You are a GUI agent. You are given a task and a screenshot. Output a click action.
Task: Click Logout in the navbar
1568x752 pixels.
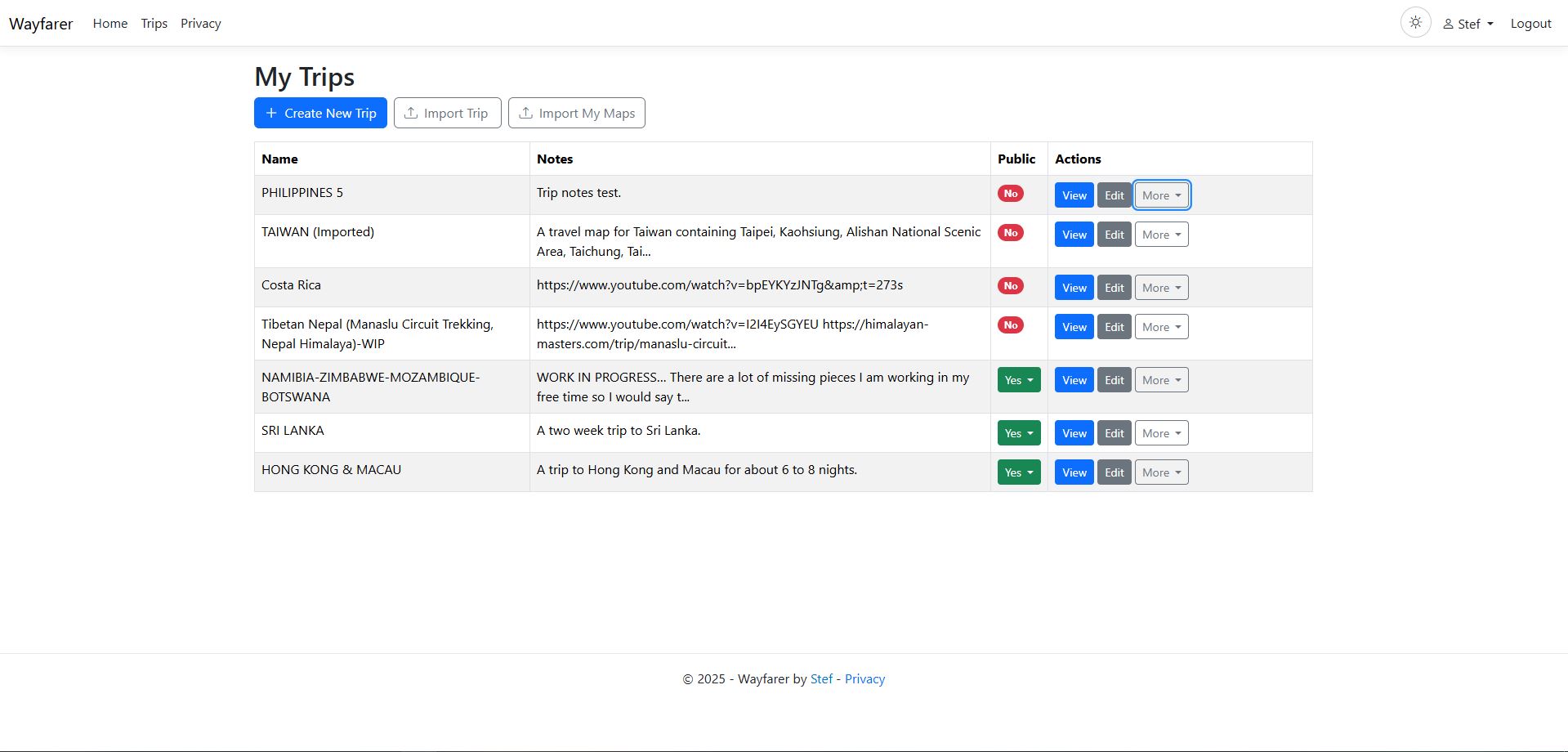pos(1530,24)
